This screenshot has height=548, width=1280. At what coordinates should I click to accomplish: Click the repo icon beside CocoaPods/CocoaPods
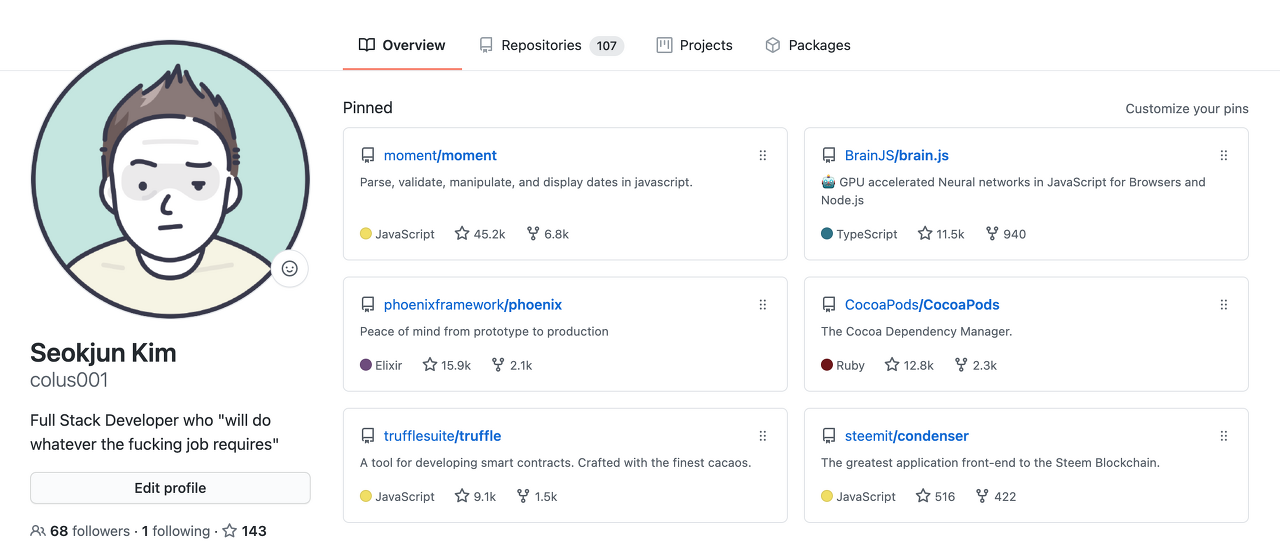tap(829, 304)
